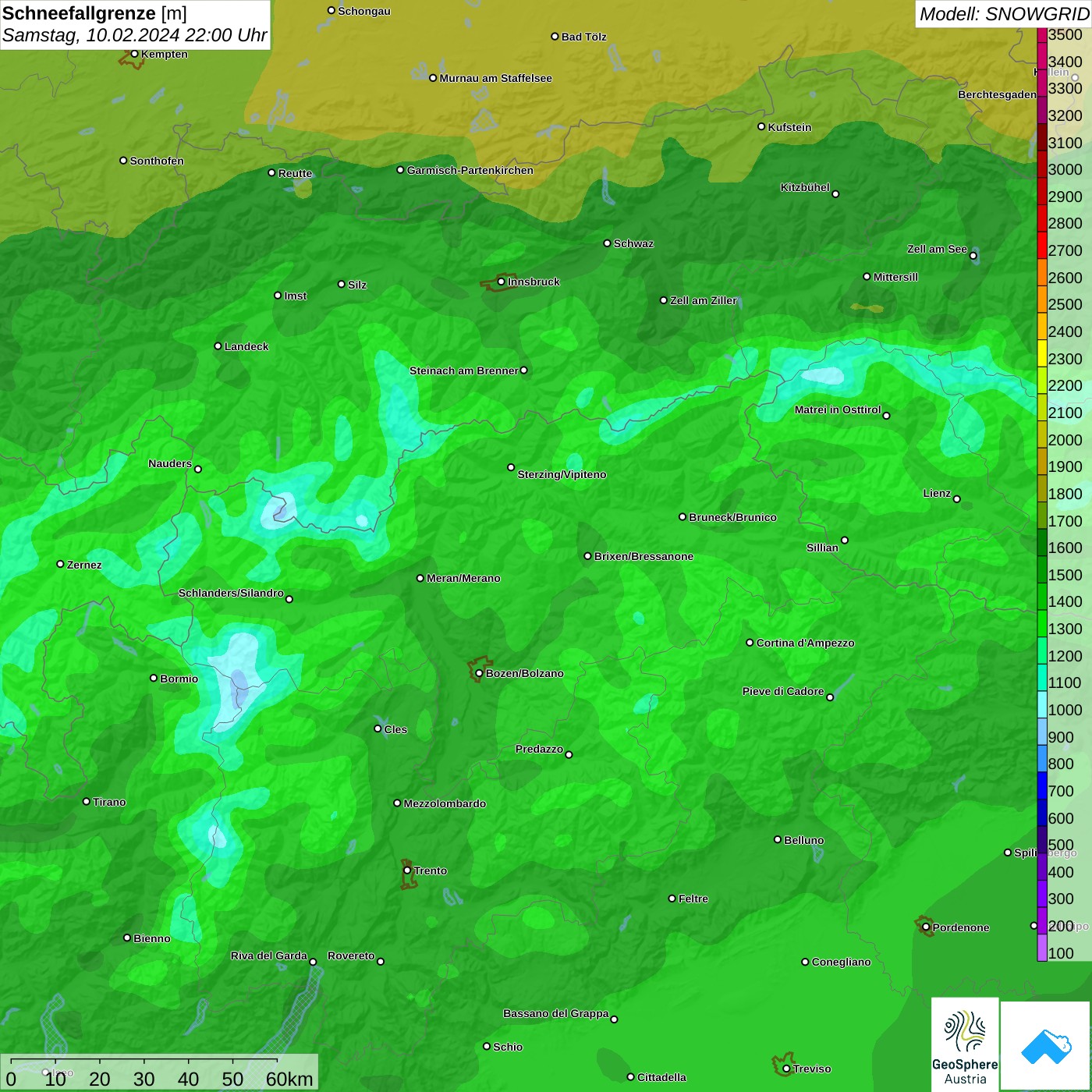Click the Trento city marker dot
Screen dimensions: 1092x1092
click(x=407, y=870)
